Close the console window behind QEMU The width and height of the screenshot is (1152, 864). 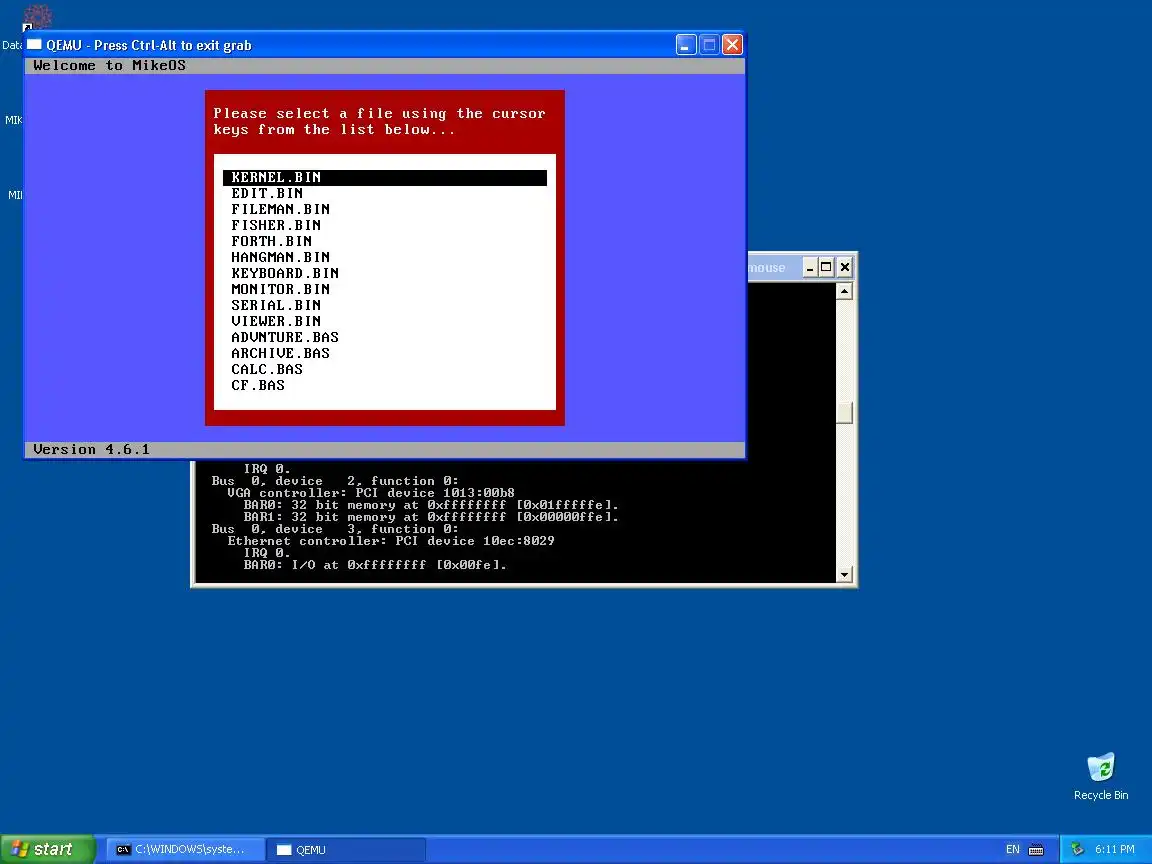click(x=845, y=267)
